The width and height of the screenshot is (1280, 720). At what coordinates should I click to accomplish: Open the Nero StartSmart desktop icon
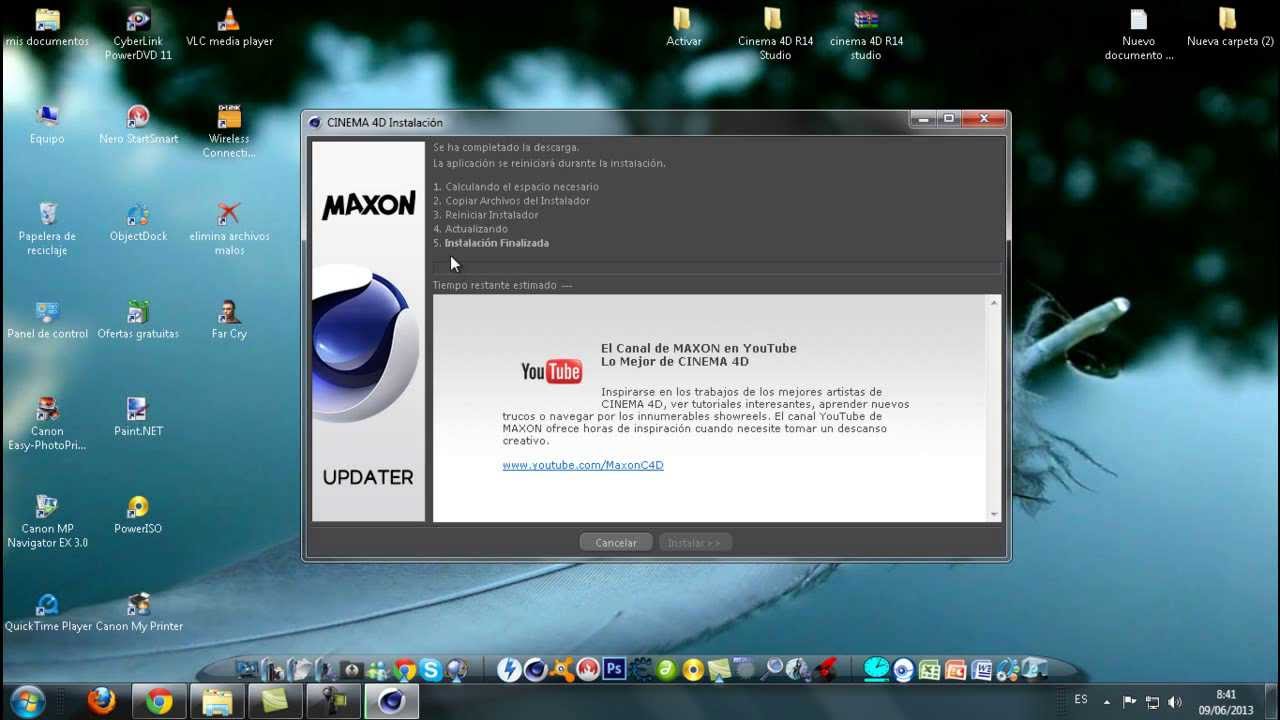point(138,124)
